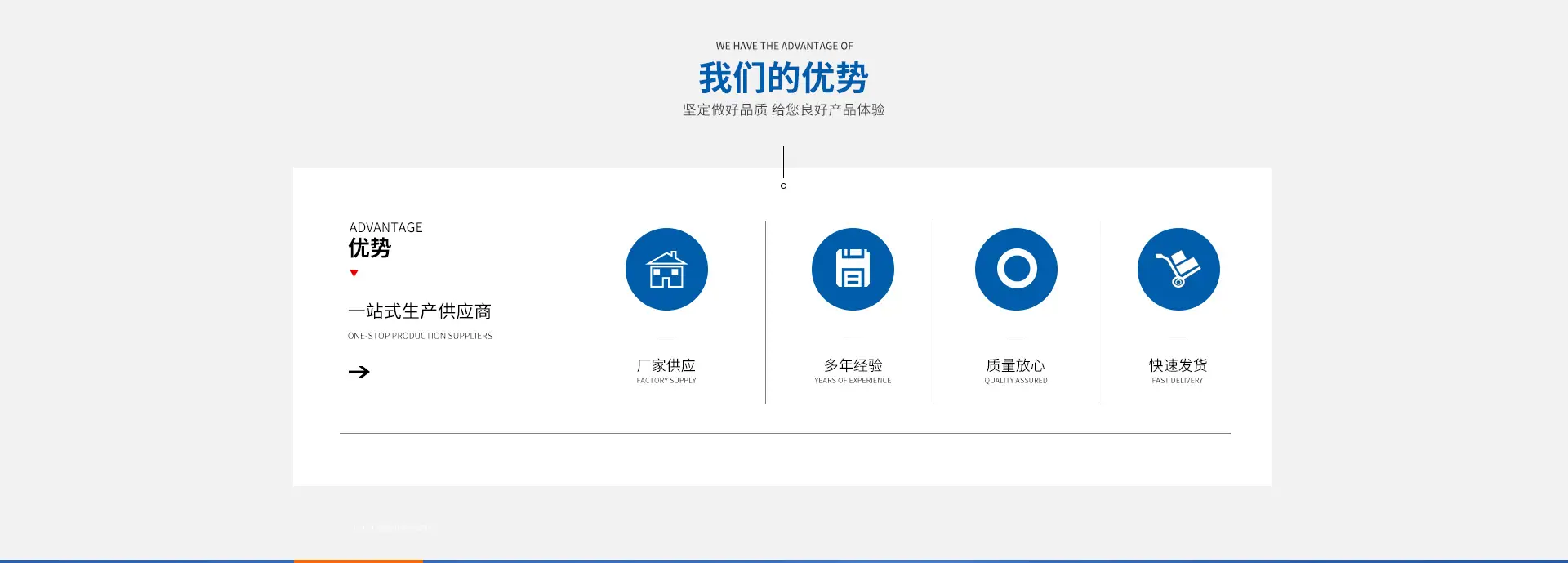
Task: Click the WE HAVE THE ADVANTAGE OF text
Action: (784, 46)
